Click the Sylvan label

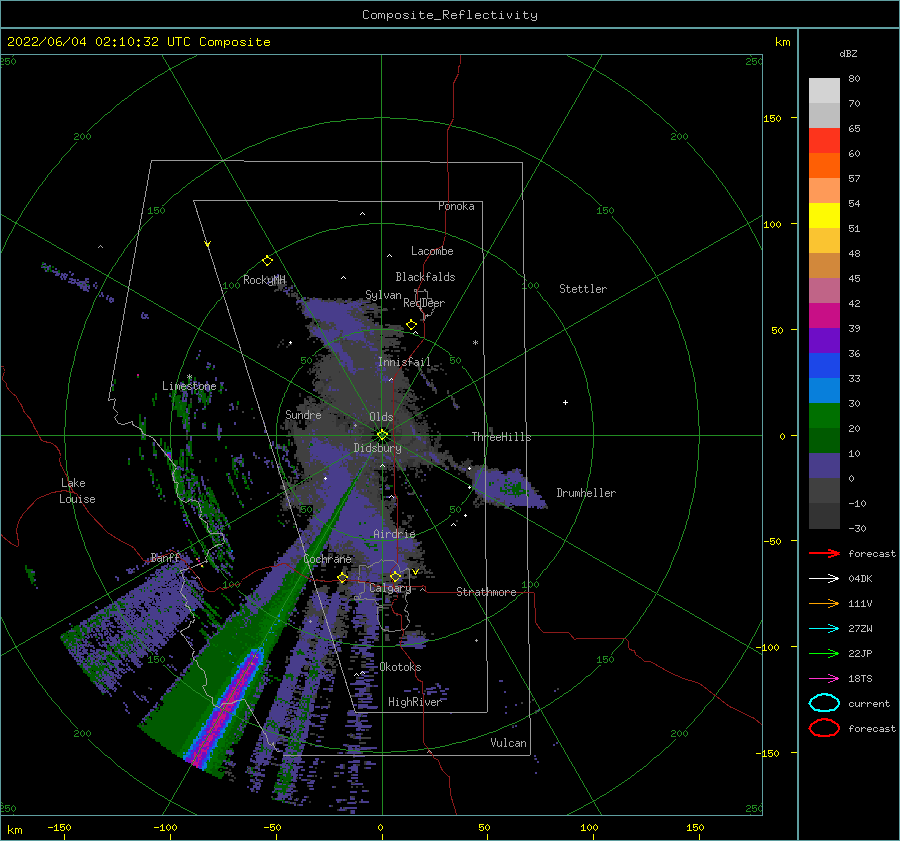pos(383,295)
